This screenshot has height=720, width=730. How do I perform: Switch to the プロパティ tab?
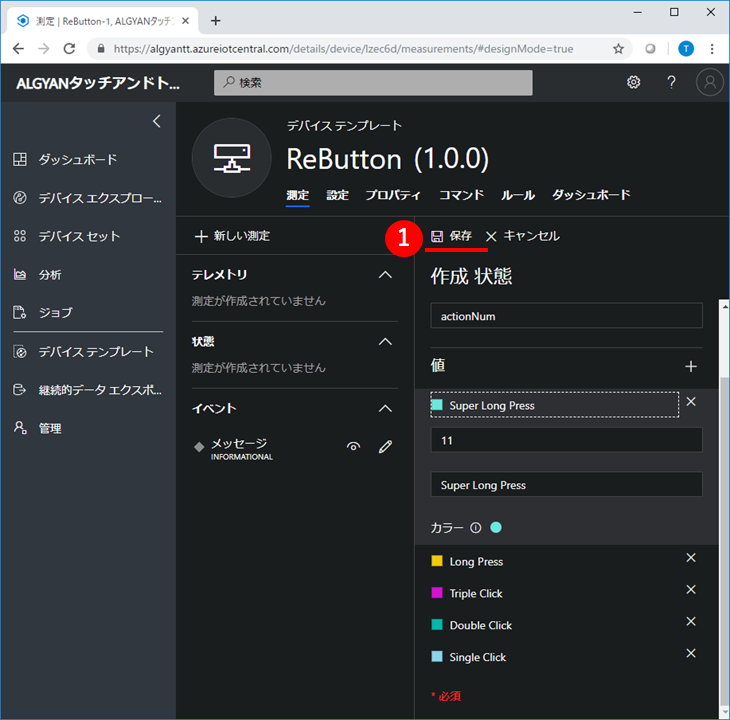tap(393, 195)
